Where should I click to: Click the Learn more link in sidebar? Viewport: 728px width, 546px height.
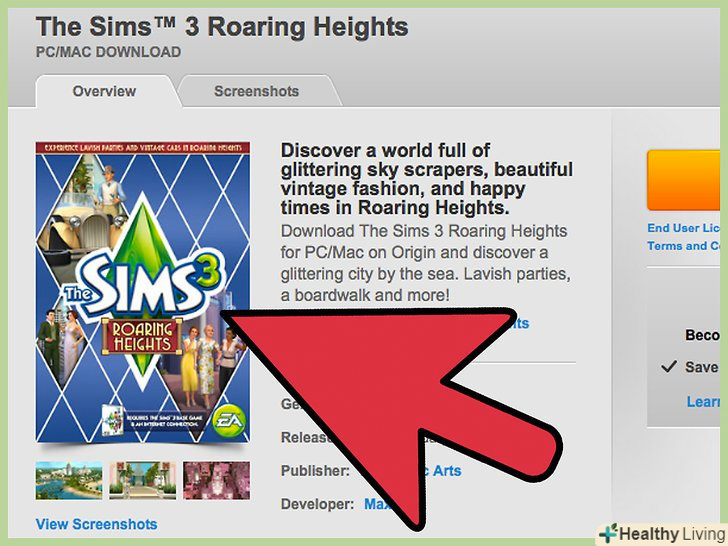tap(703, 402)
